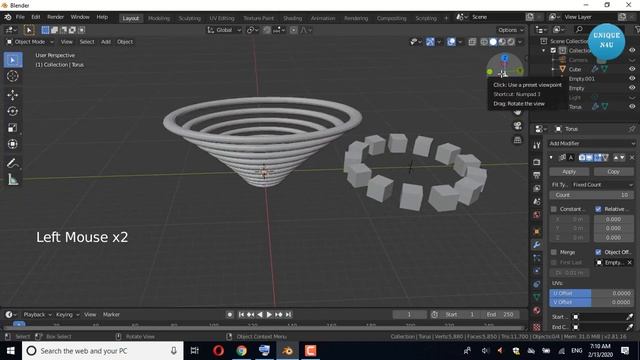Open the Material properties tab
The height and width of the screenshot is (360, 640).
coord(537,311)
